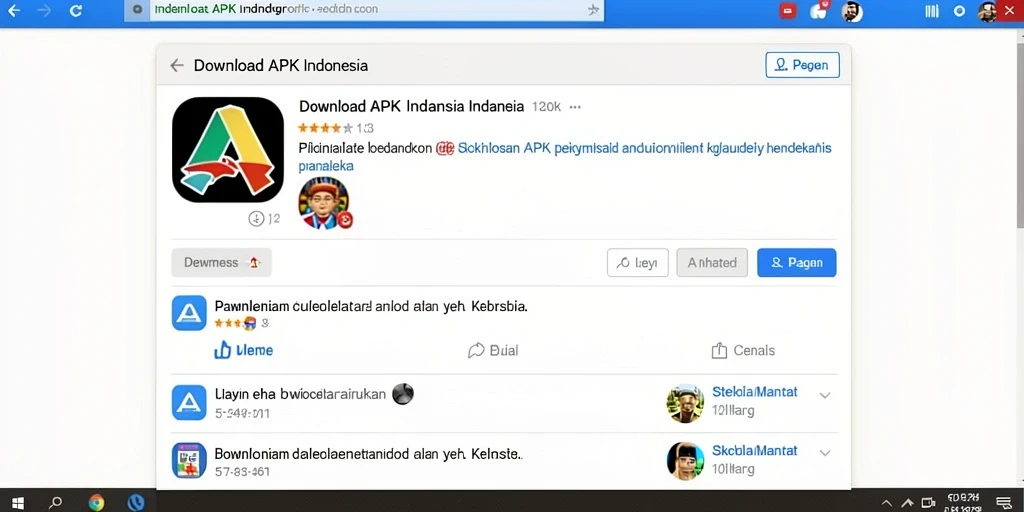Click the grey Dewmess button
This screenshot has height=512, width=1024.
click(221, 263)
